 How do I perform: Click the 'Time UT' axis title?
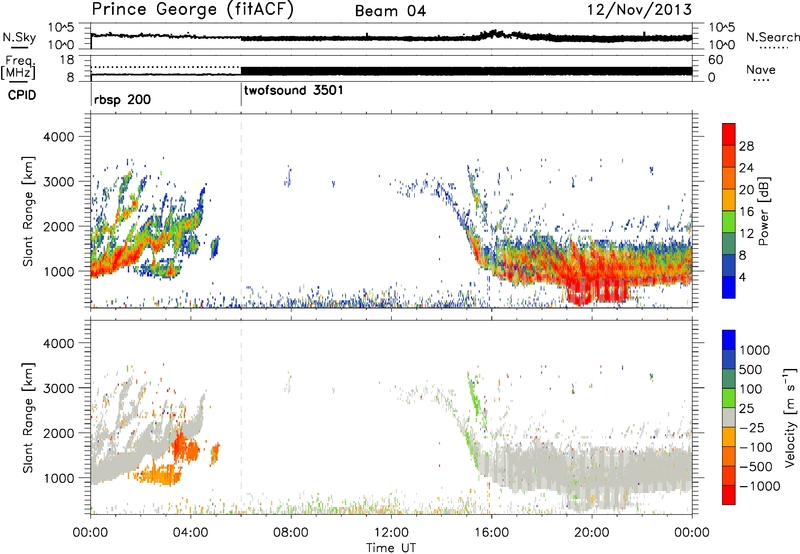(x=391, y=548)
